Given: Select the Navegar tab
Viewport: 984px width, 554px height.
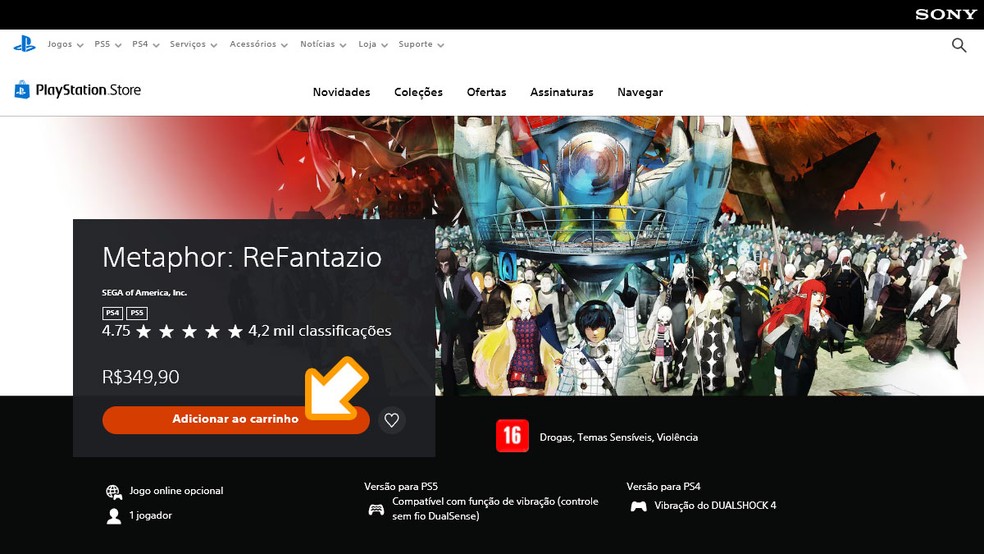Looking at the screenshot, I should (x=640, y=92).
